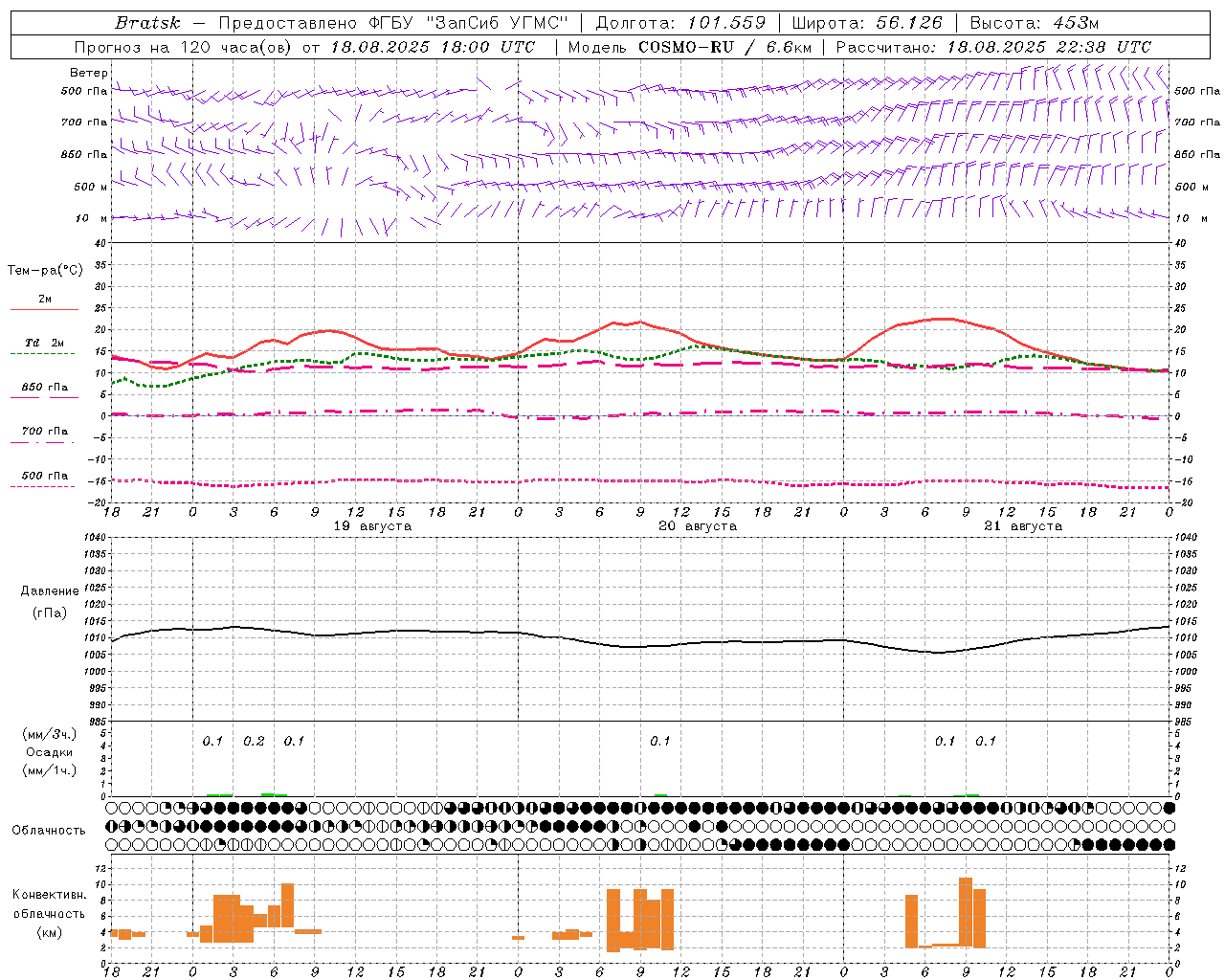Click the Конвективн. облачность label
The height and width of the screenshot is (980, 1225).
point(49,904)
